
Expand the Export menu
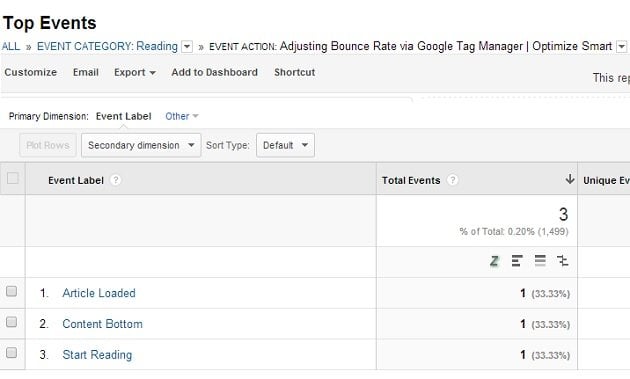135,72
